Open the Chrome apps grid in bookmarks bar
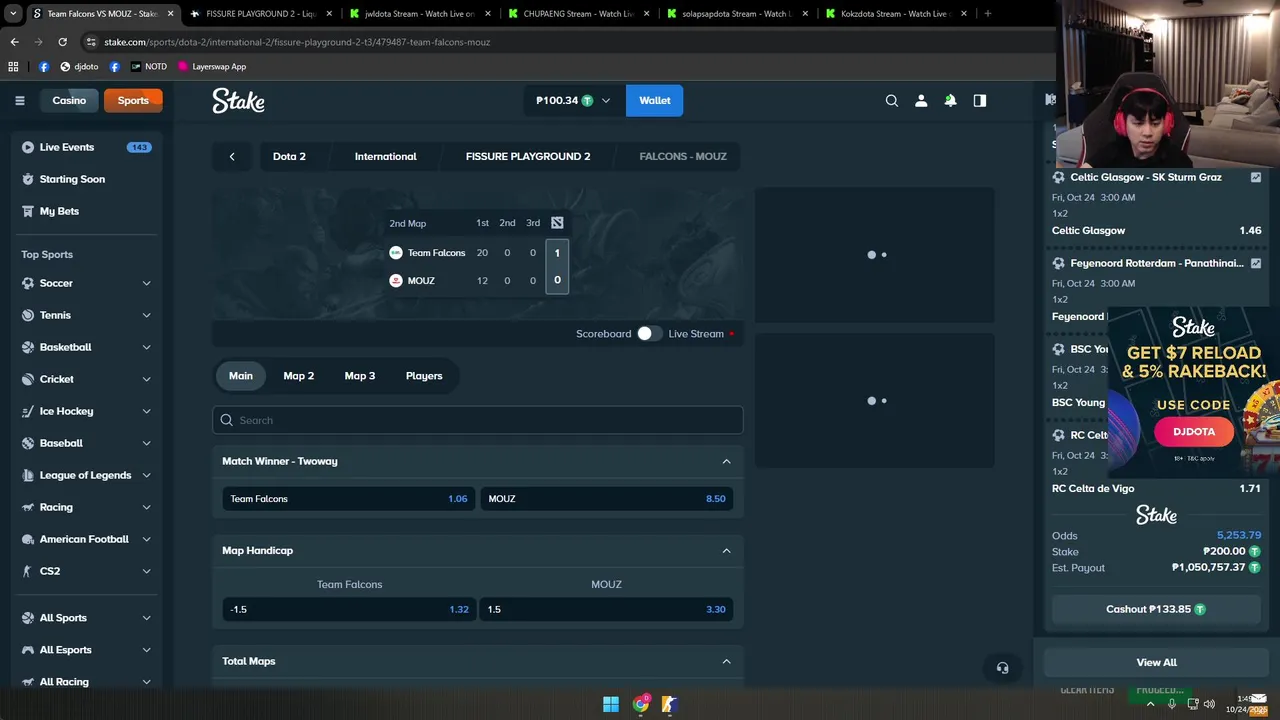This screenshot has width=1280, height=720. (13, 66)
